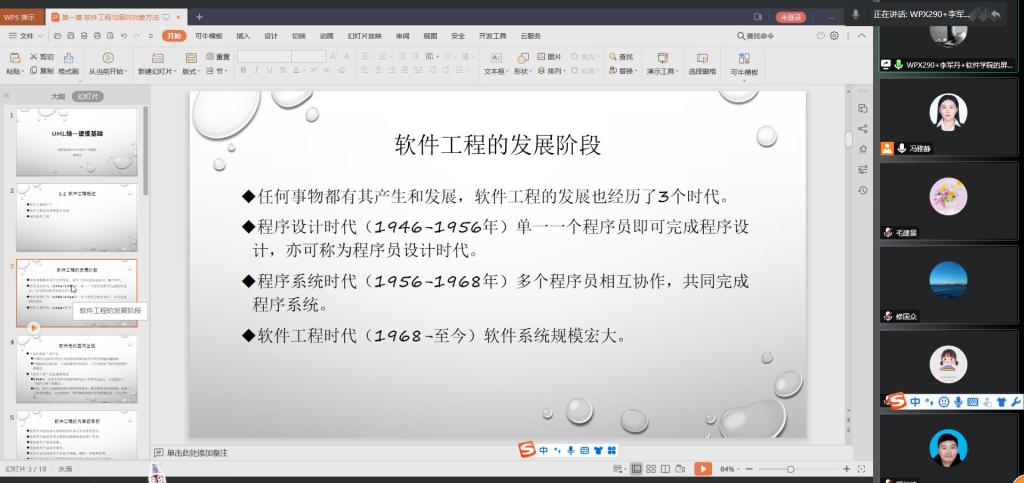Screen dimensions: 1024x483
Task: Click the Reset (重置) button
Action: (217, 57)
